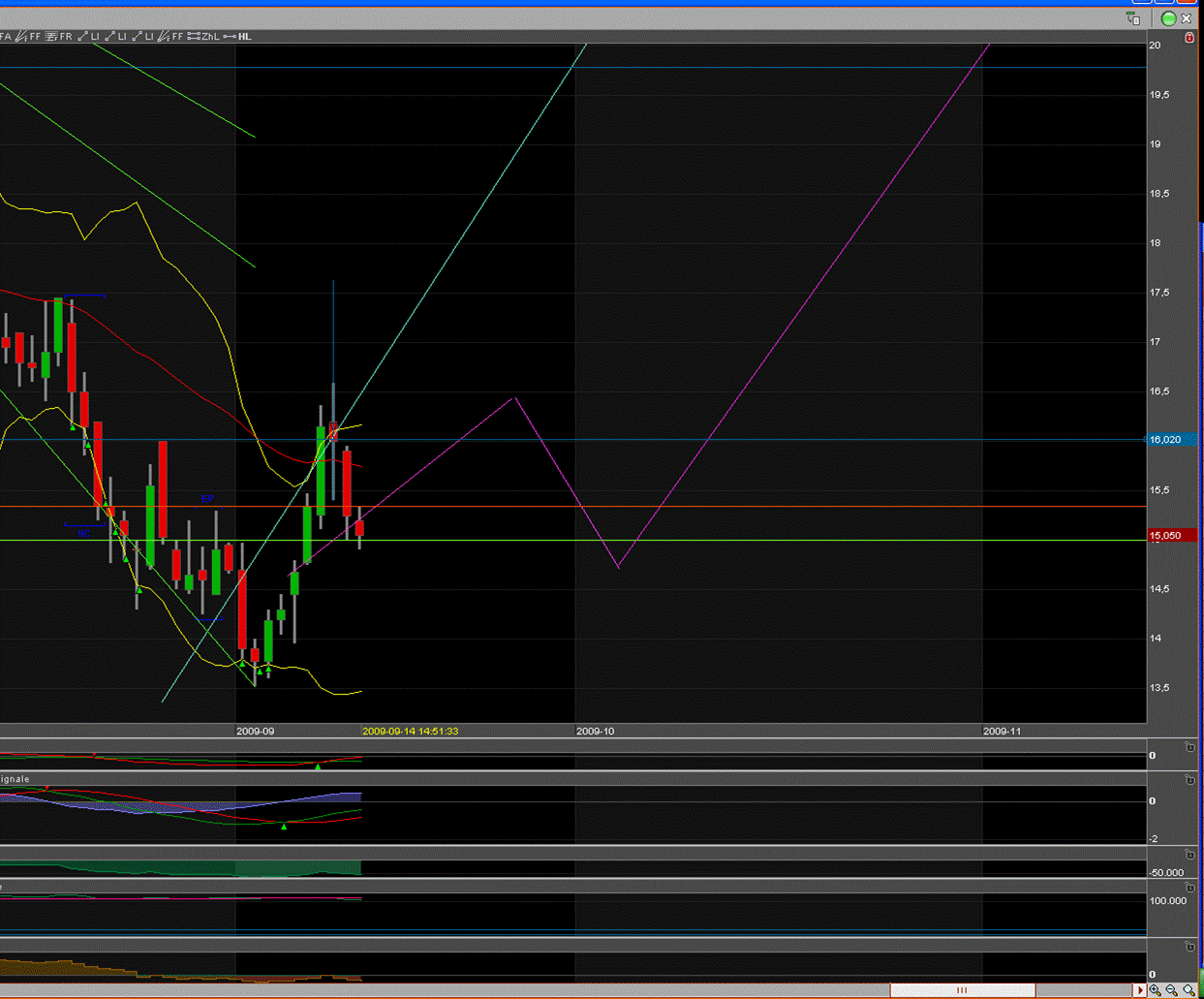Toggle lock on the Signale indicator panel

(x=1189, y=780)
